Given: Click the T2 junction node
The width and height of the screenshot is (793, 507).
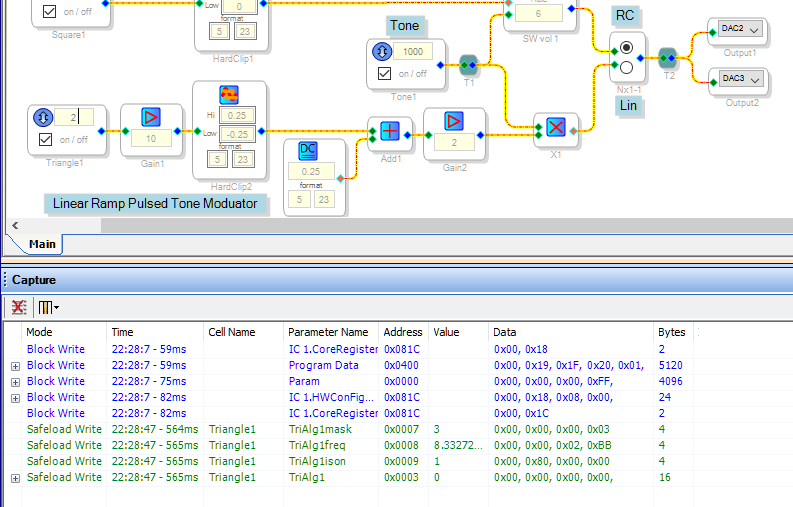Looking at the screenshot, I should [668, 58].
